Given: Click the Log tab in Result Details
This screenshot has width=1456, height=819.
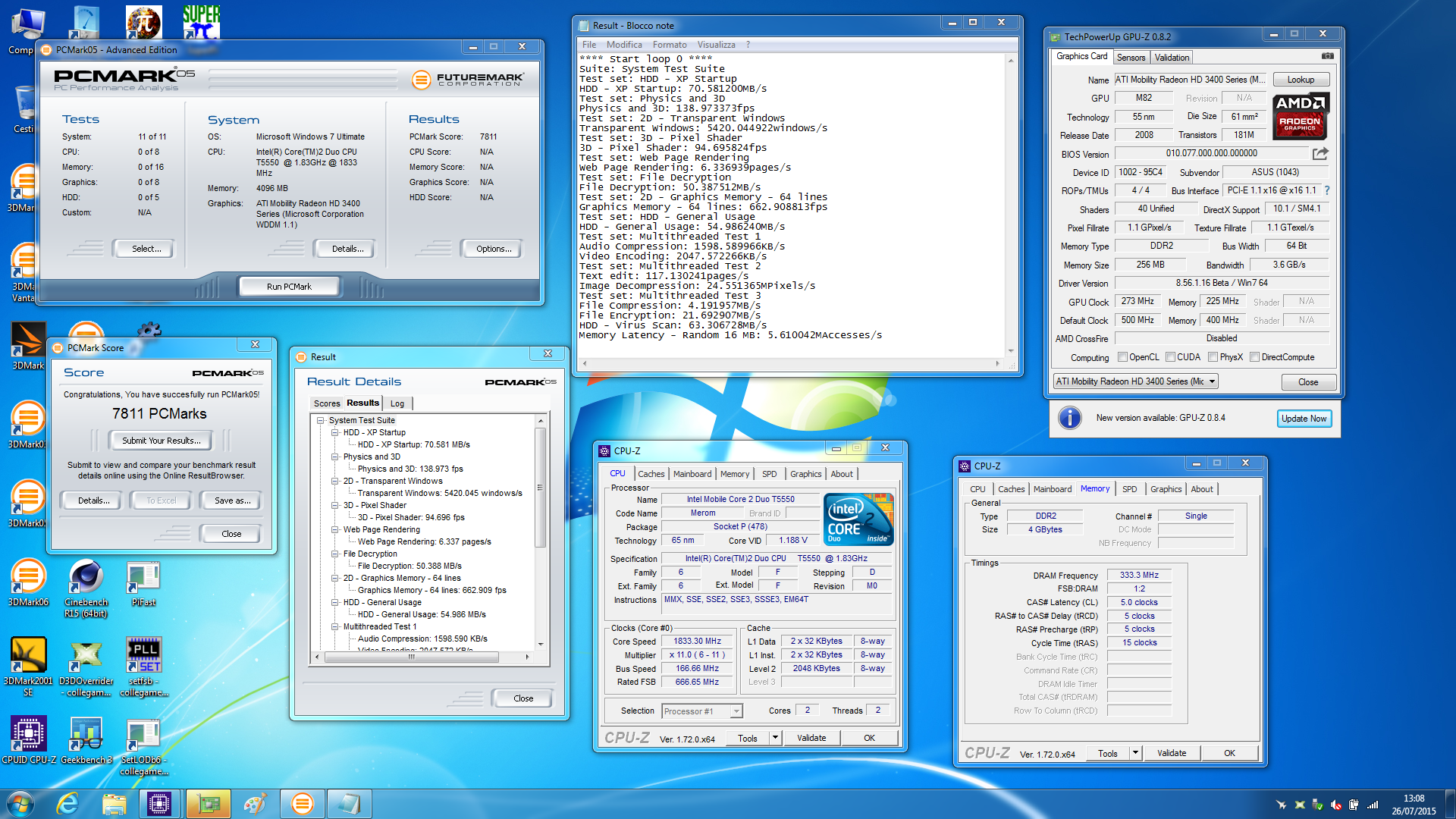Looking at the screenshot, I should [397, 403].
